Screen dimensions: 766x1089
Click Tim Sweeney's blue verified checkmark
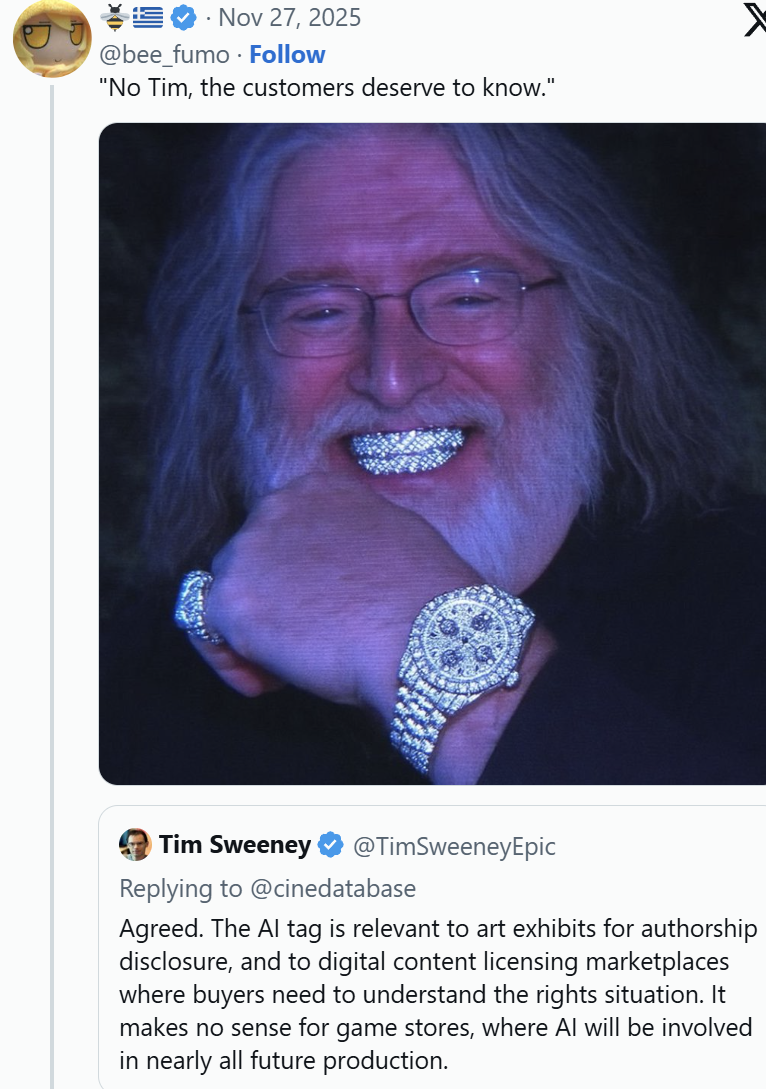(330, 845)
